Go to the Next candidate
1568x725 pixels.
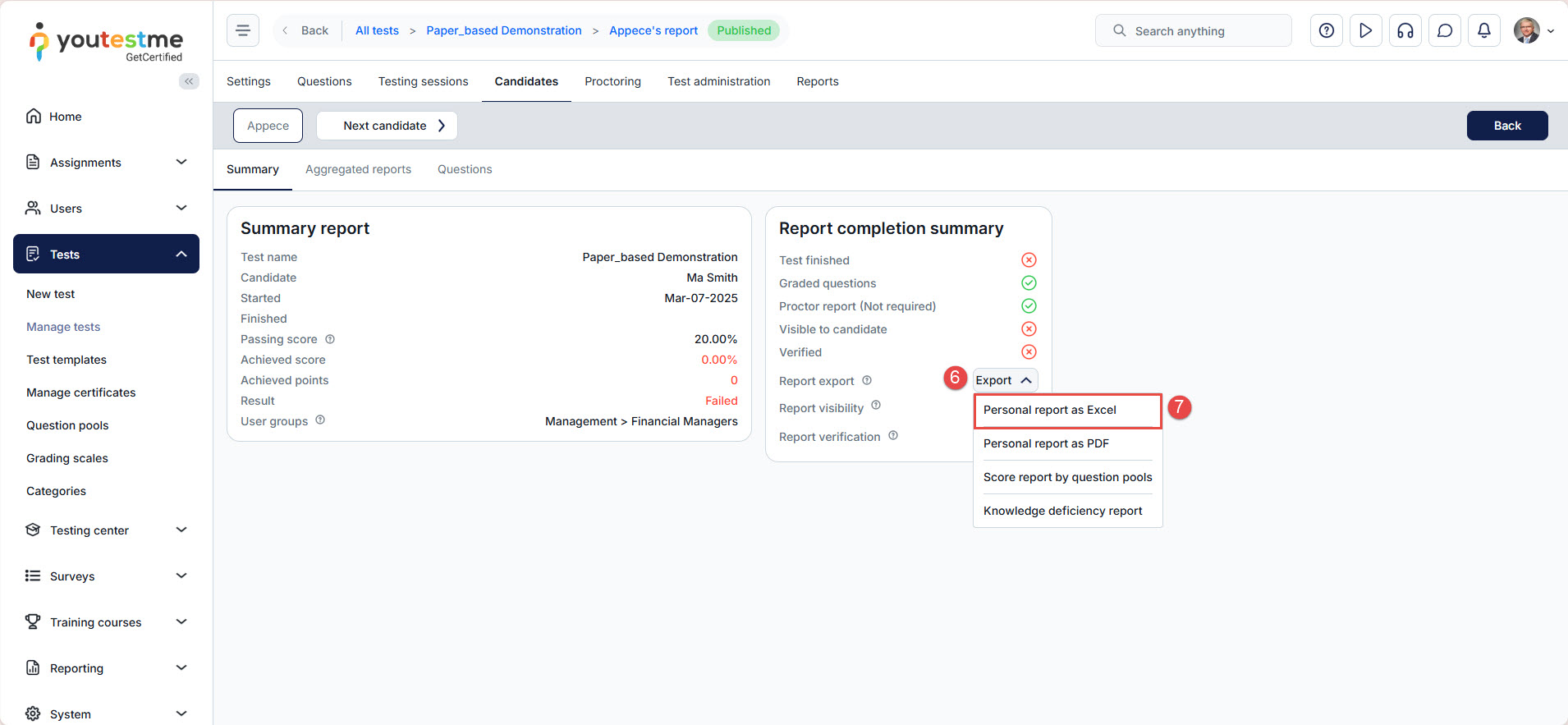[387, 126]
